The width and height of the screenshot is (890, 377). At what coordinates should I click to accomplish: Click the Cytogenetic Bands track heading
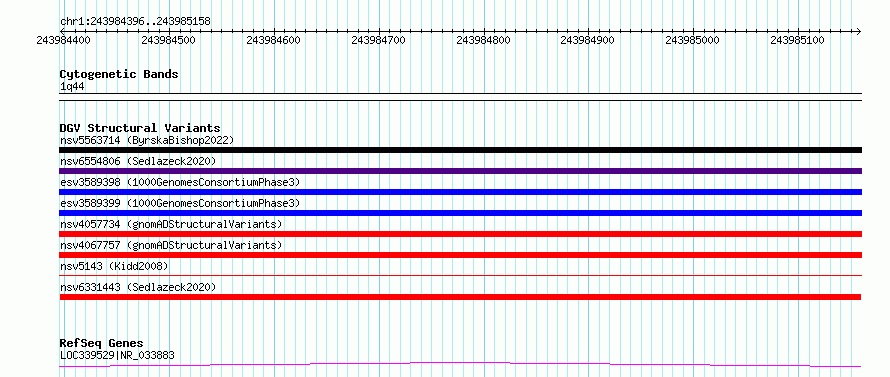point(119,74)
